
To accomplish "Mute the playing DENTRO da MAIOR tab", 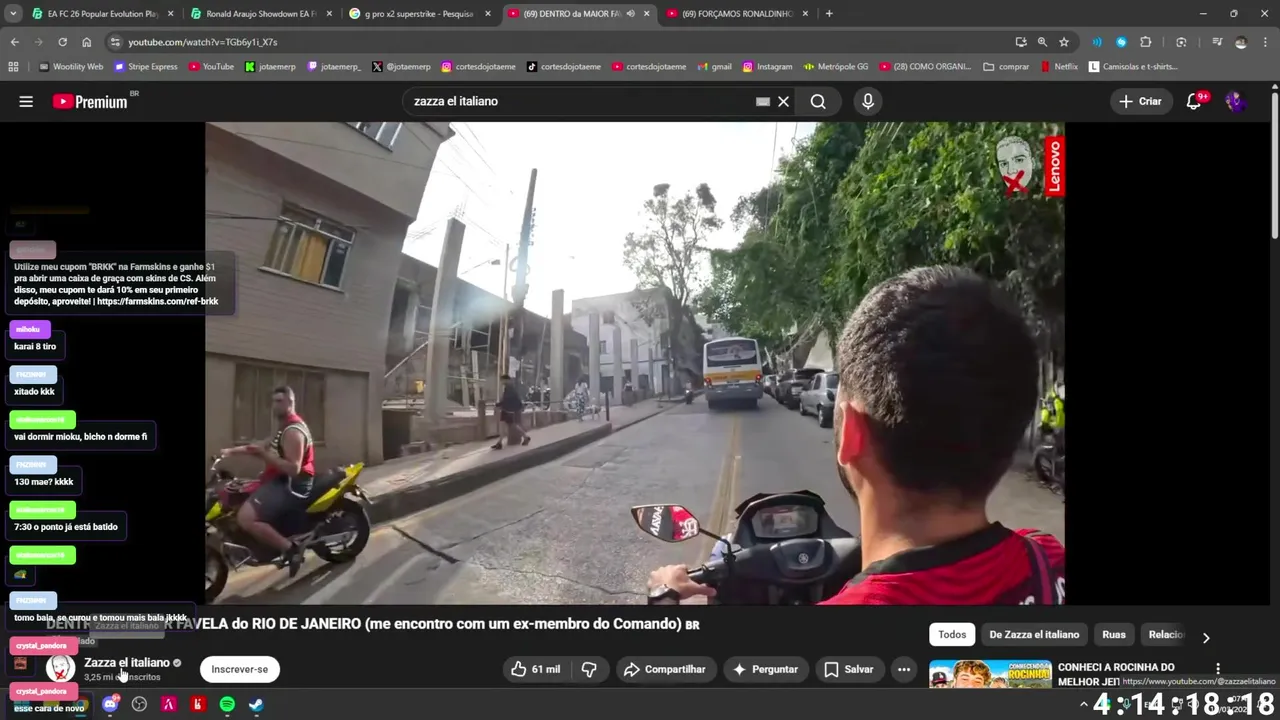I will click(630, 14).
